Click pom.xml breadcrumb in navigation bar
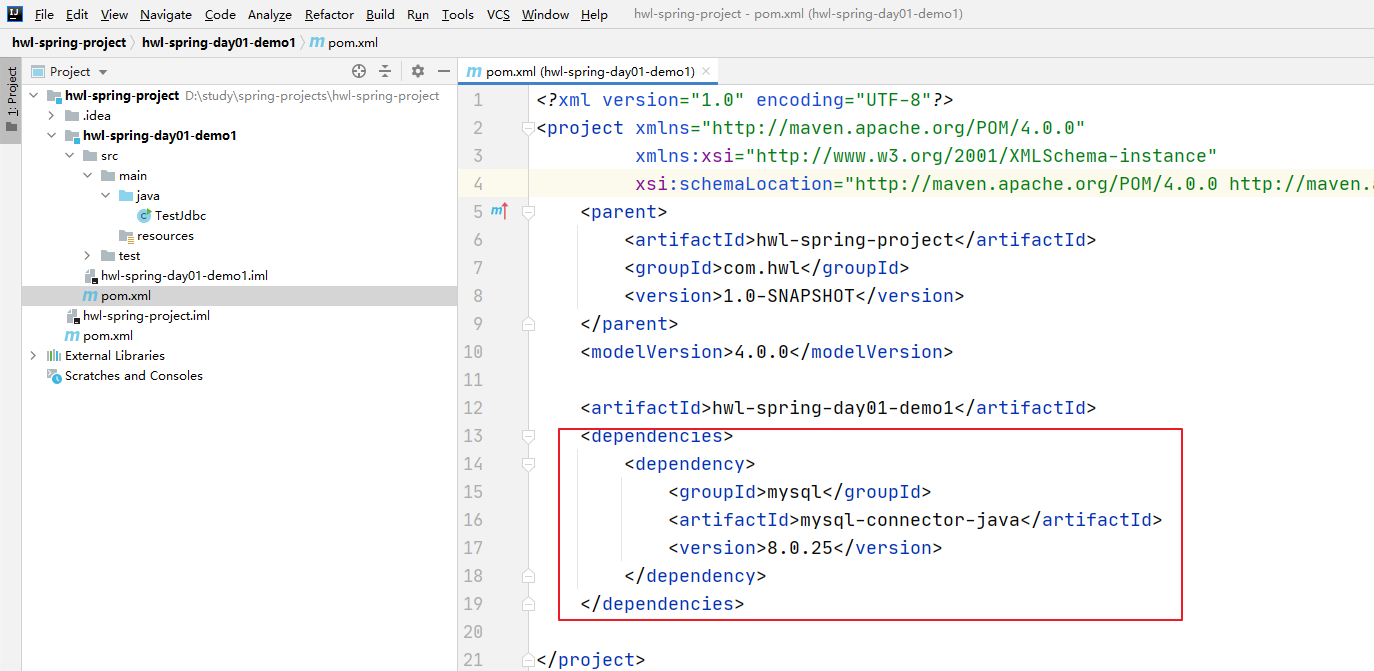Image resolution: width=1374 pixels, height=671 pixels. pyautogui.click(x=344, y=42)
